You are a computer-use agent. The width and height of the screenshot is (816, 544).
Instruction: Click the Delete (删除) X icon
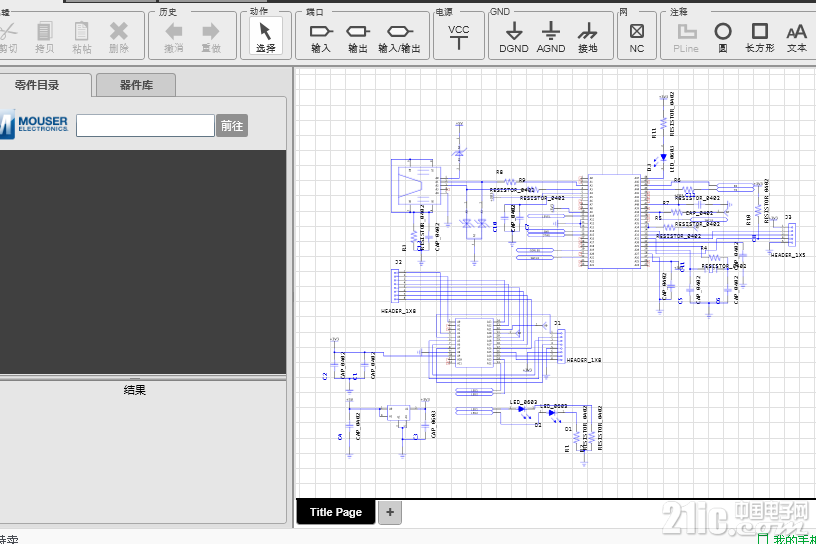point(119,37)
